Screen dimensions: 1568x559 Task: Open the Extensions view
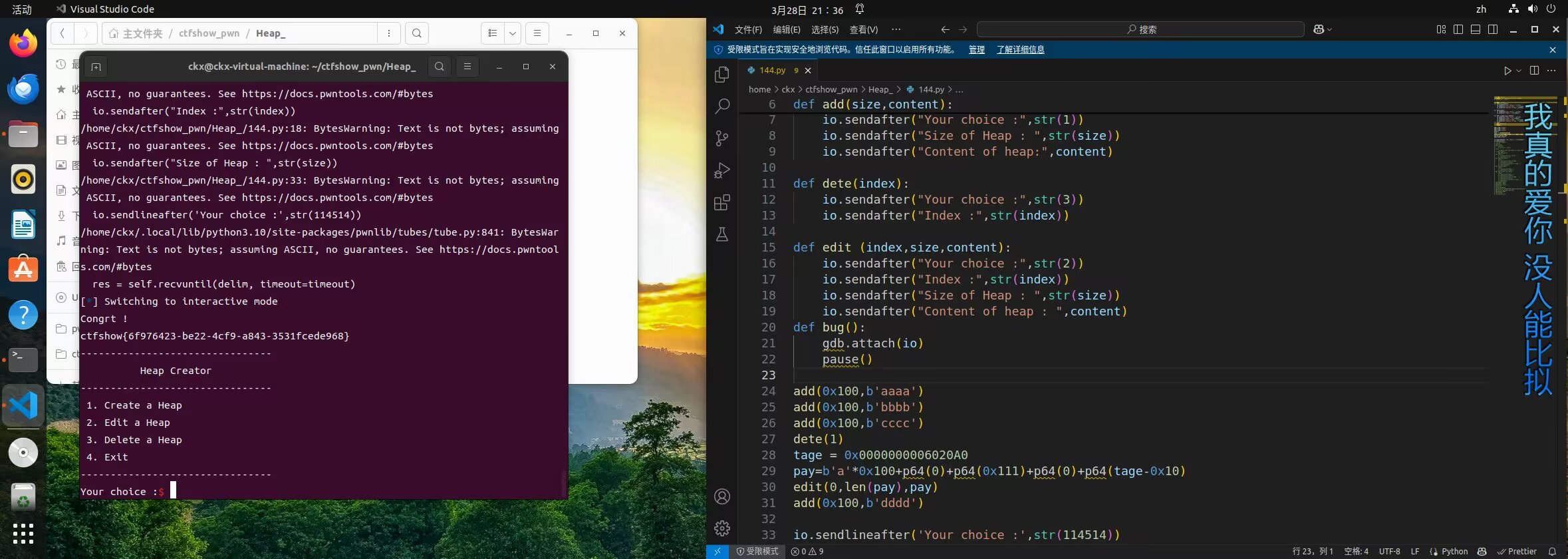(x=721, y=202)
